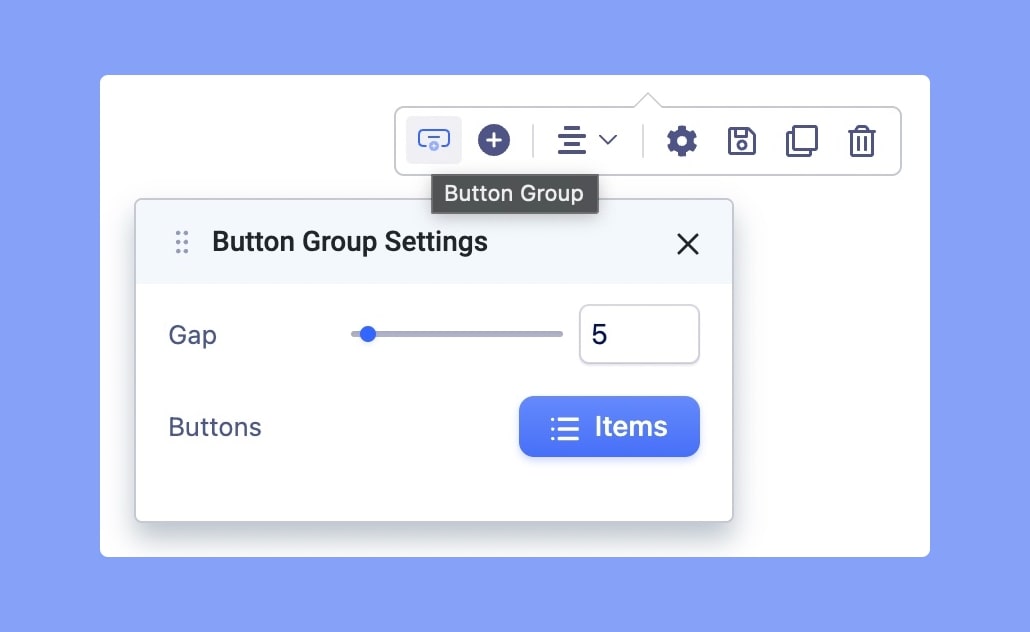This screenshot has width=1030, height=632.
Task: Click the Button Group Settings title
Action: point(350,242)
